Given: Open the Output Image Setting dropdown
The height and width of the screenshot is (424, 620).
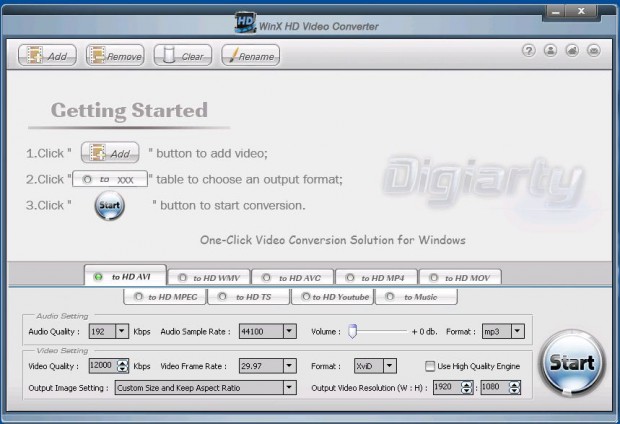Looking at the screenshot, I should (x=289, y=388).
